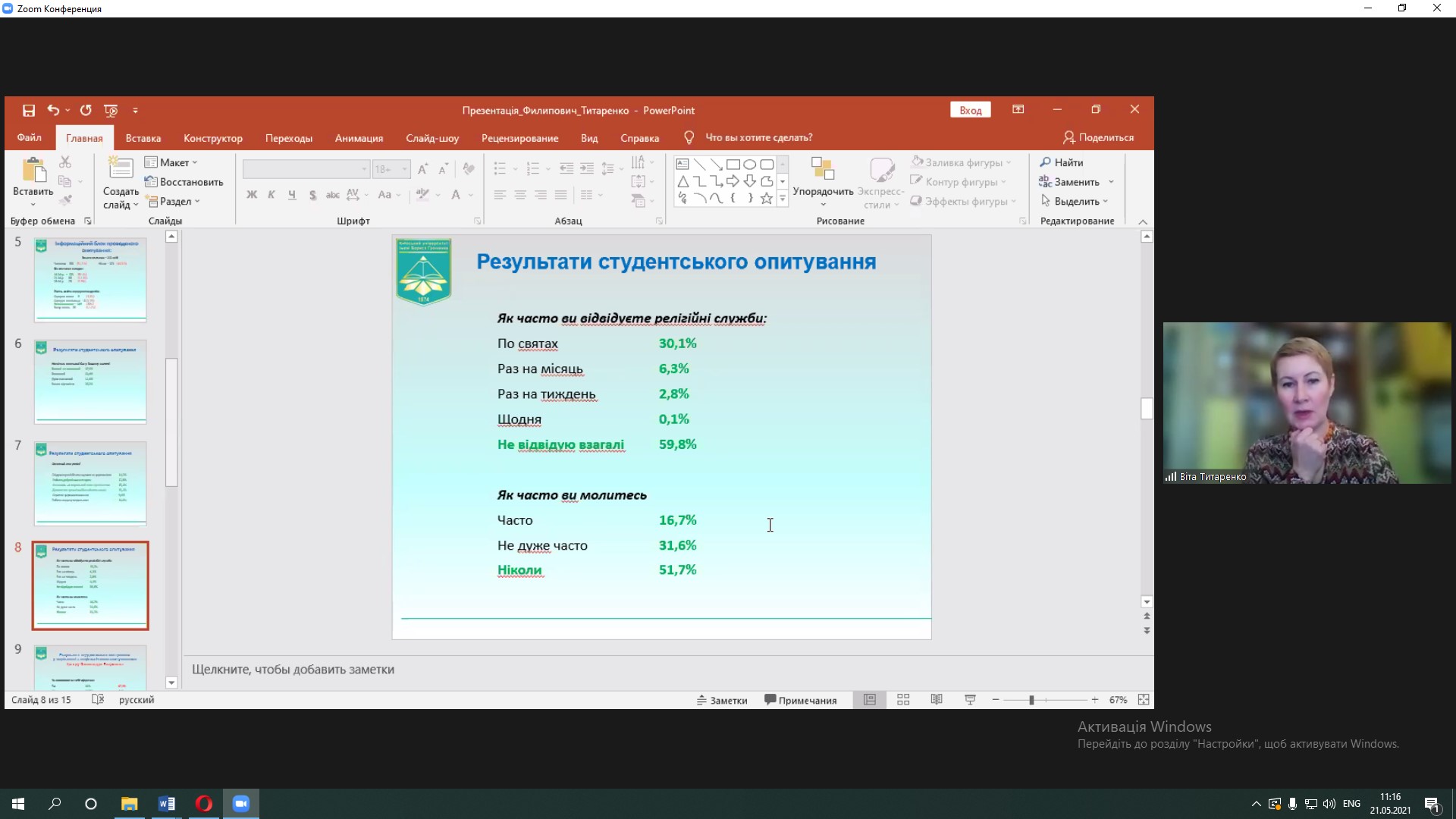Toggle the Примечания comments pane
1456x819 pixels.
pyautogui.click(x=801, y=701)
